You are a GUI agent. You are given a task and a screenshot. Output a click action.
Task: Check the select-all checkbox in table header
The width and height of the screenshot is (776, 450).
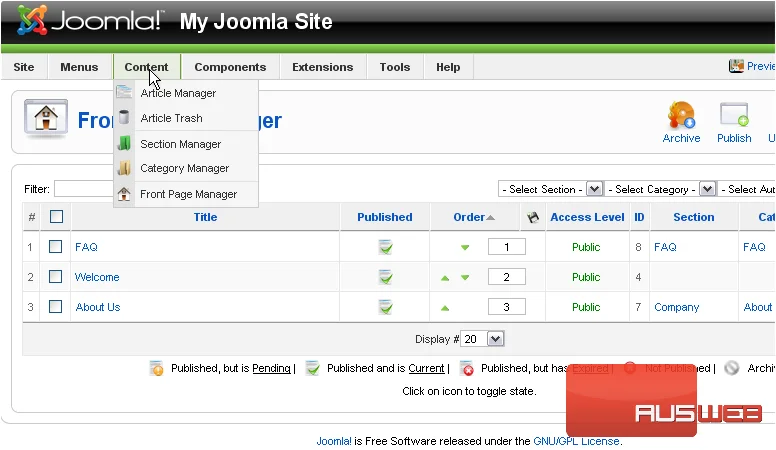tap(56, 216)
